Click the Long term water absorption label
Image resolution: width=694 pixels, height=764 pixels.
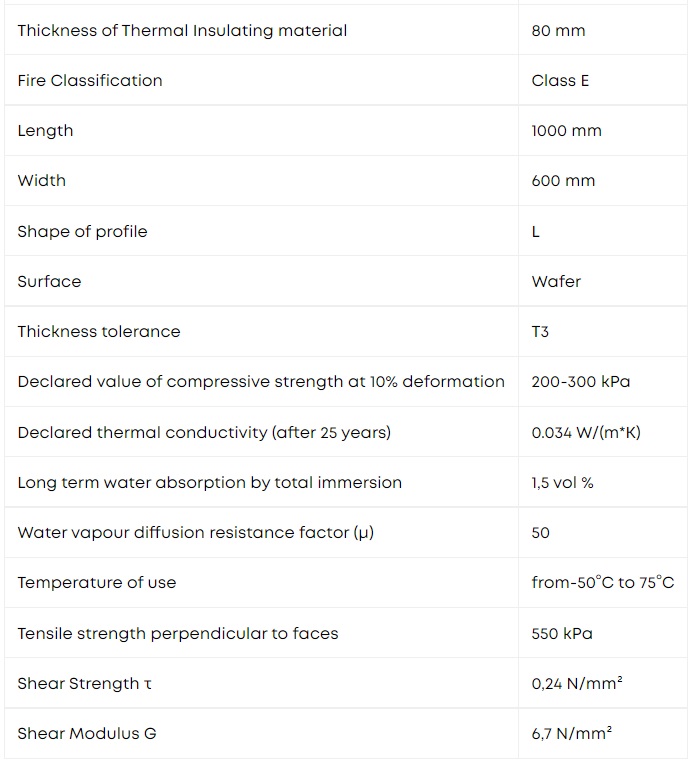[x=210, y=482]
